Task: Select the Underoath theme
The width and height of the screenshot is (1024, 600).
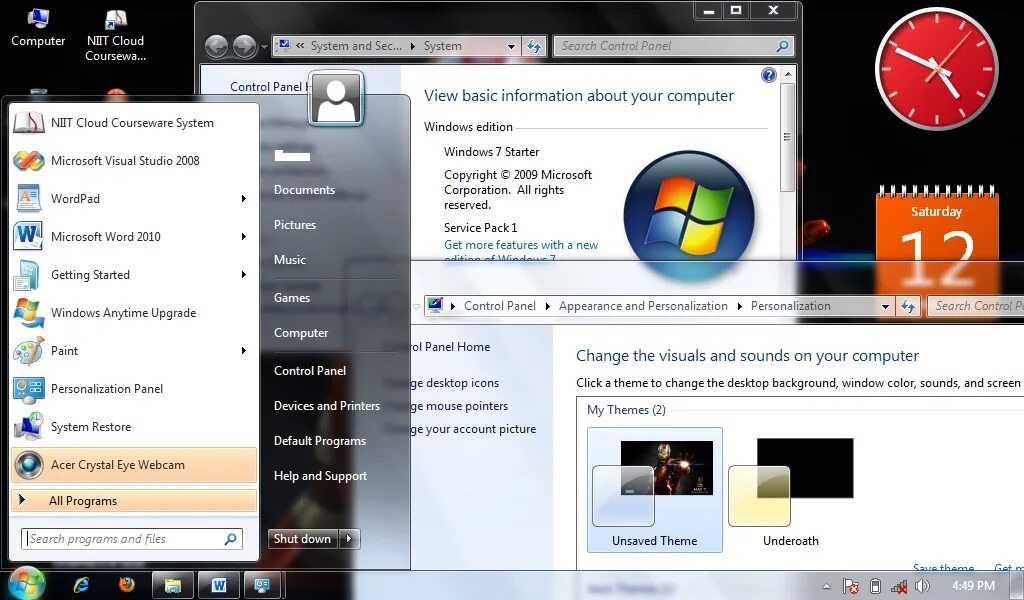Action: coord(790,490)
